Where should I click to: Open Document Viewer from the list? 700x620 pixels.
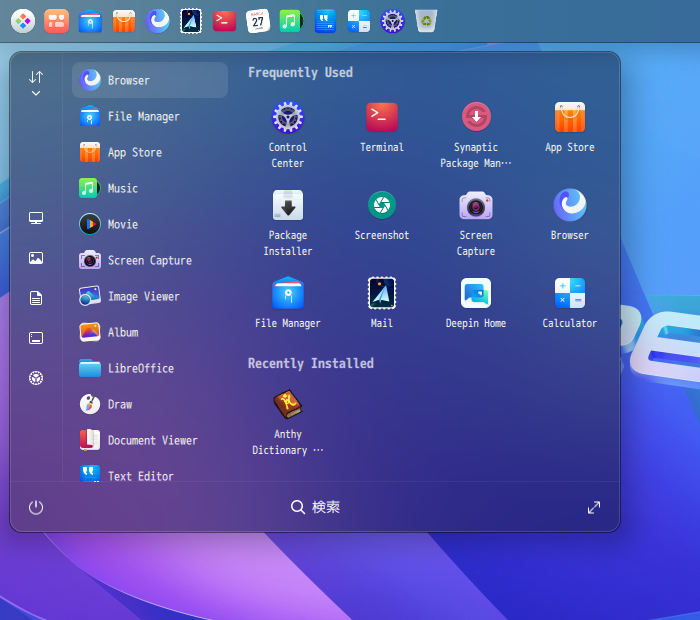coord(150,440)
